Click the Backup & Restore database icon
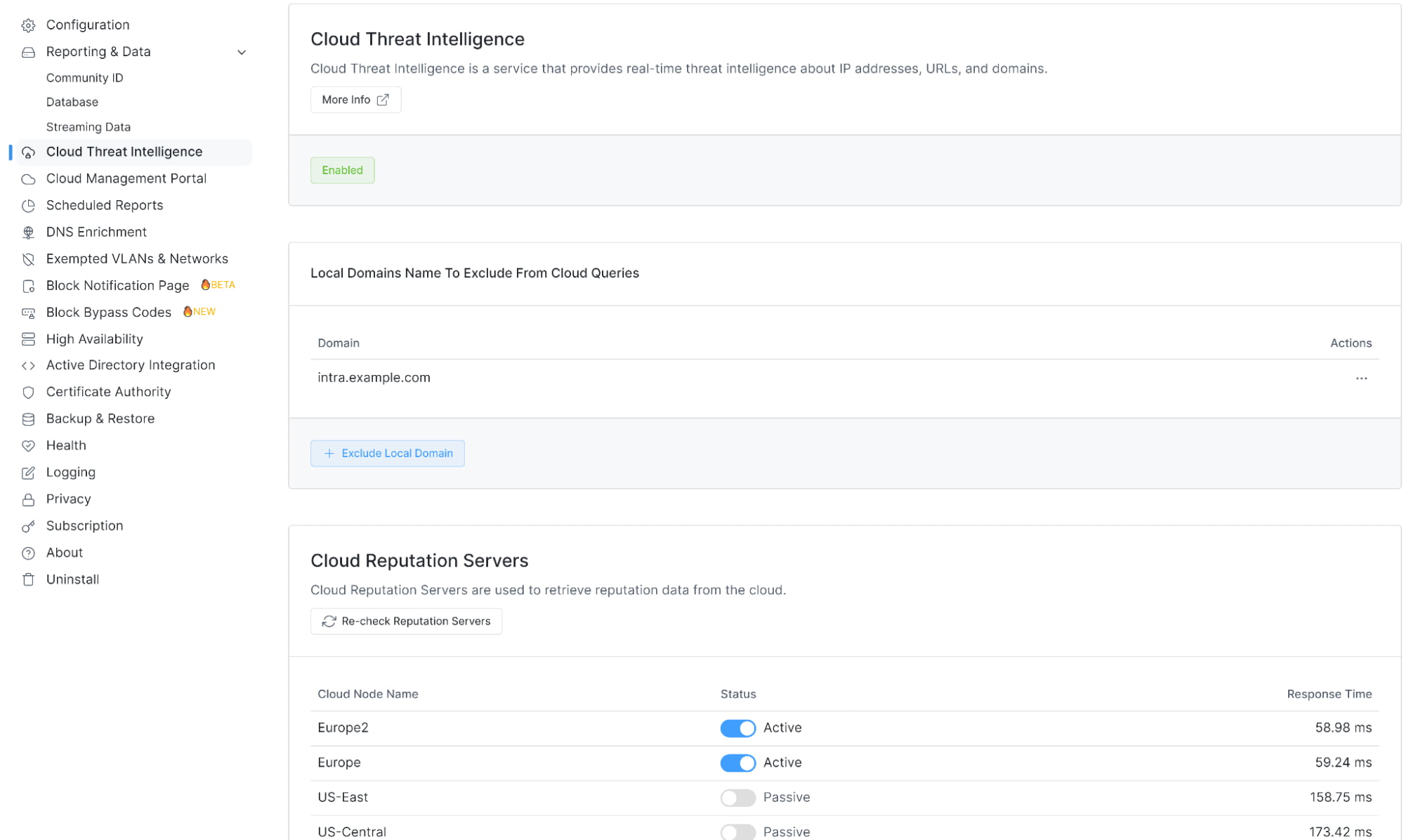This screenshot has width=1404, height=840. [x=28, y=419]
